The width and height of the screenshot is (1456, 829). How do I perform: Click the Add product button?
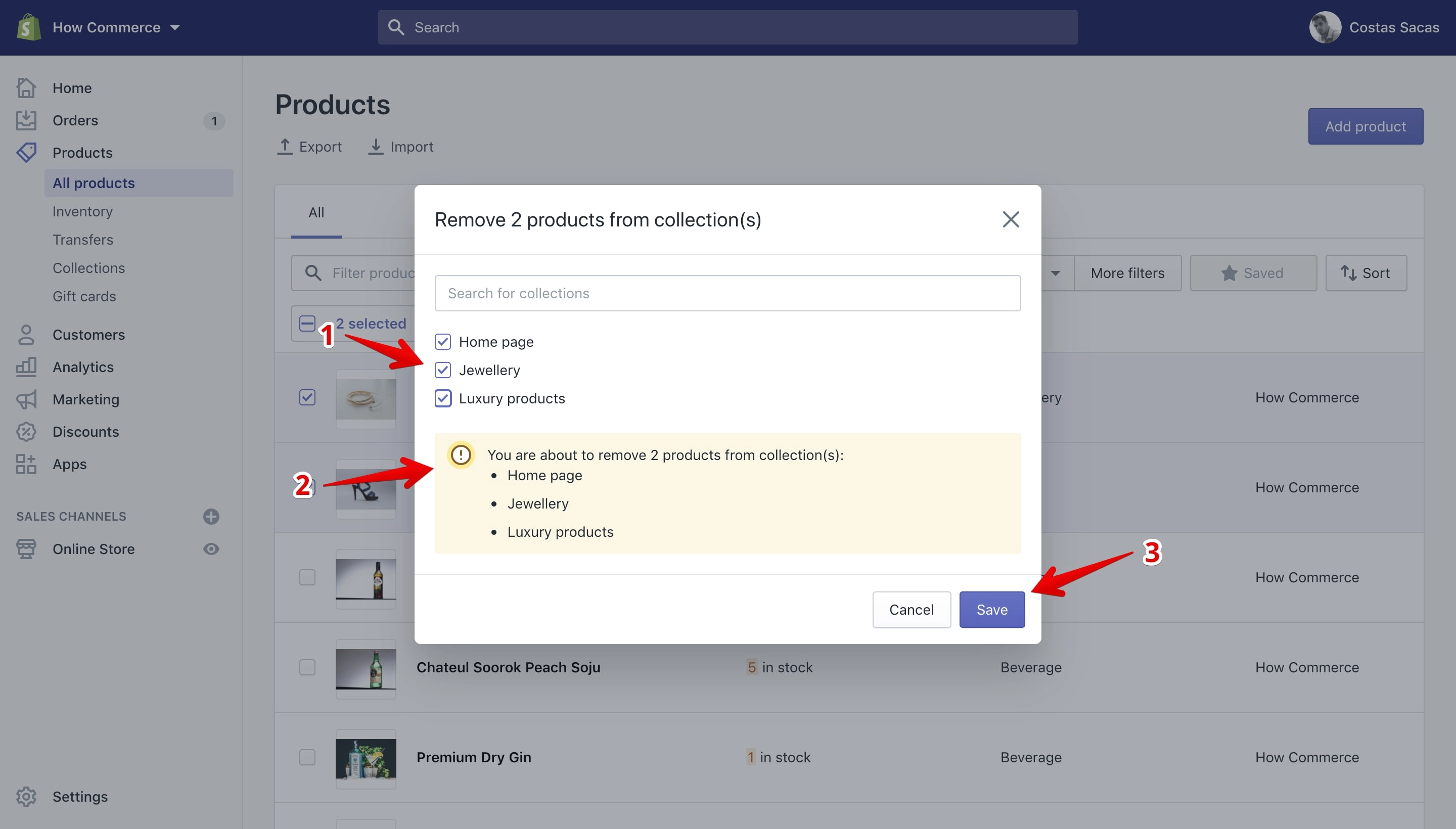(x=1366, y=126)
